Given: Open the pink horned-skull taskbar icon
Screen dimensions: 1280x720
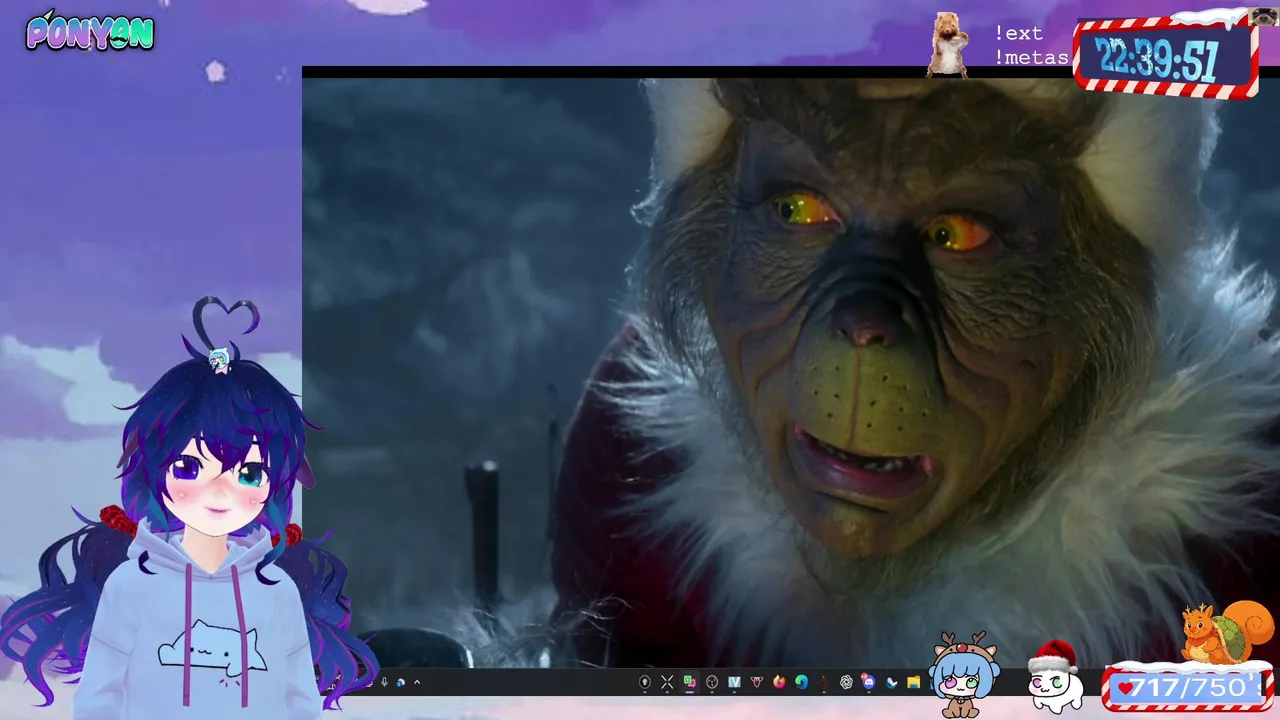Looking at the screenshot, I should 757,682.
